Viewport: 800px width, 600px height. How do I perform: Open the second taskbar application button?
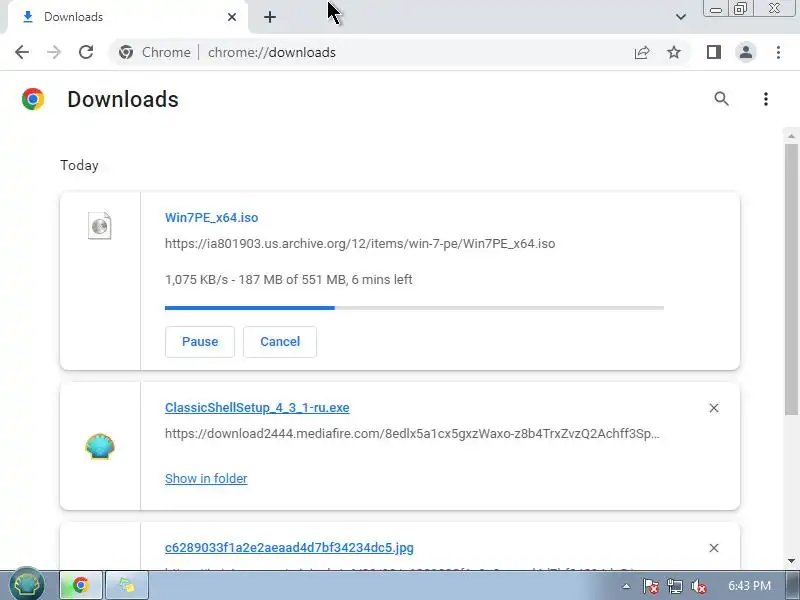click(127, 585)
